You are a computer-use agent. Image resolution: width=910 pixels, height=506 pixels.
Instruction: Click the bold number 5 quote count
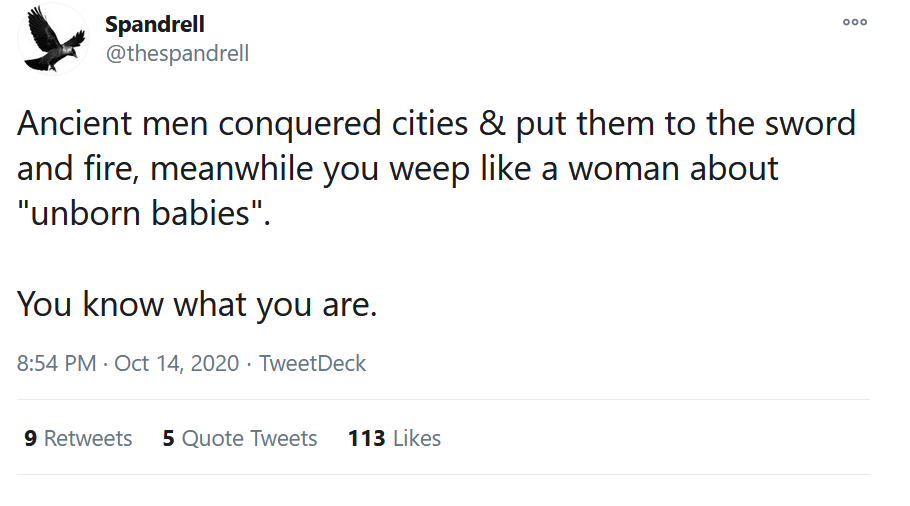click(168, 438)
